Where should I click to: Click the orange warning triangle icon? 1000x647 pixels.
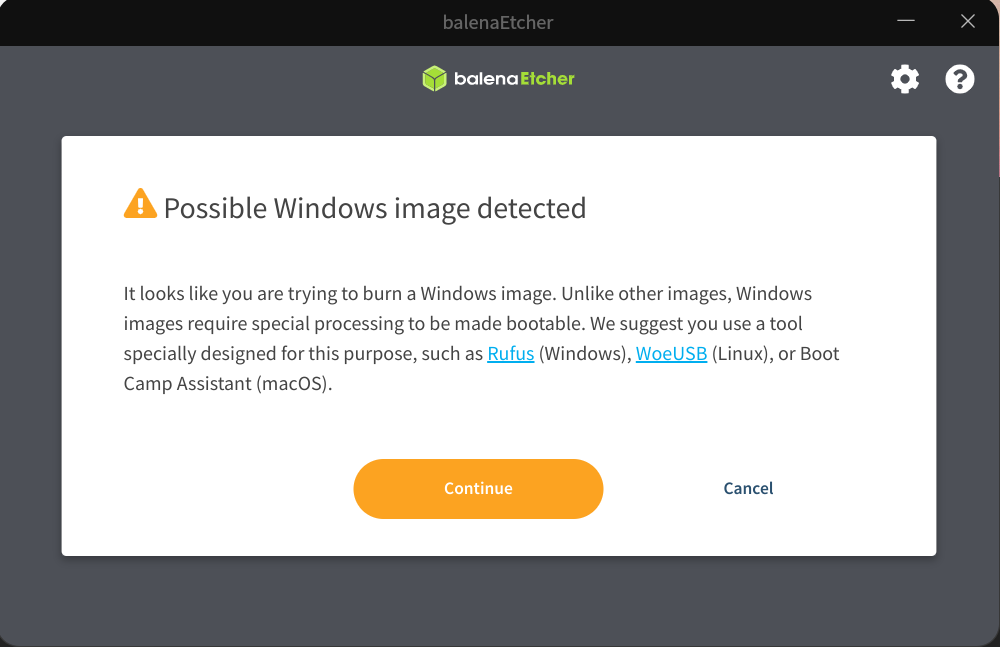(140, 204)
